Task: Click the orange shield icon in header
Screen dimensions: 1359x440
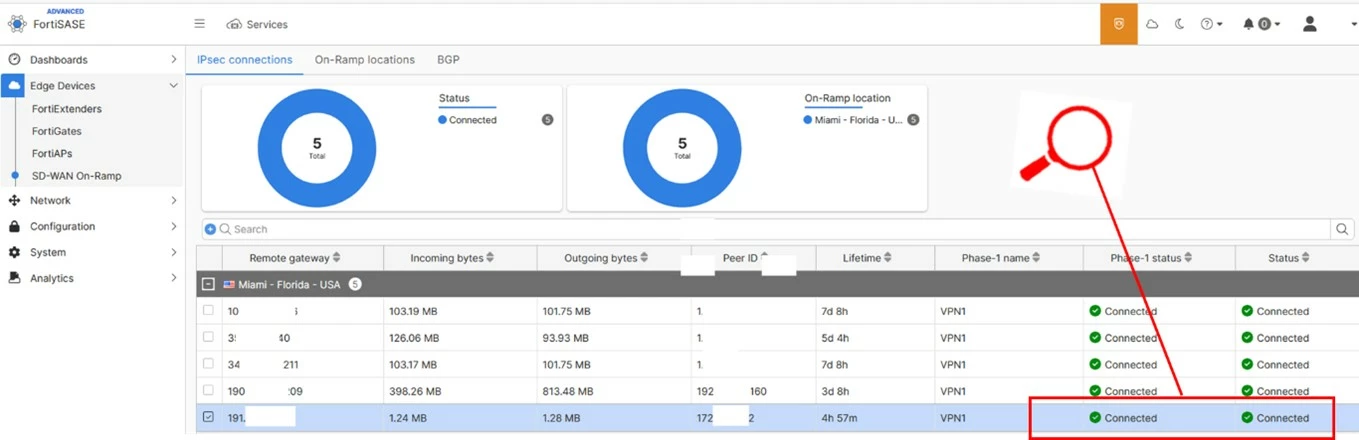Action: click(x=1119, y=24)
